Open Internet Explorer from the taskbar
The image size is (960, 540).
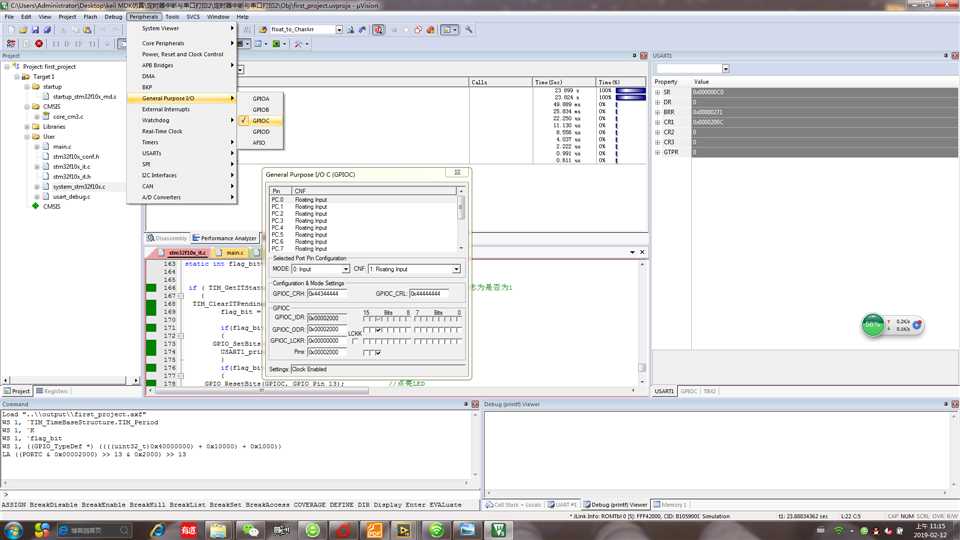point(158,530)
